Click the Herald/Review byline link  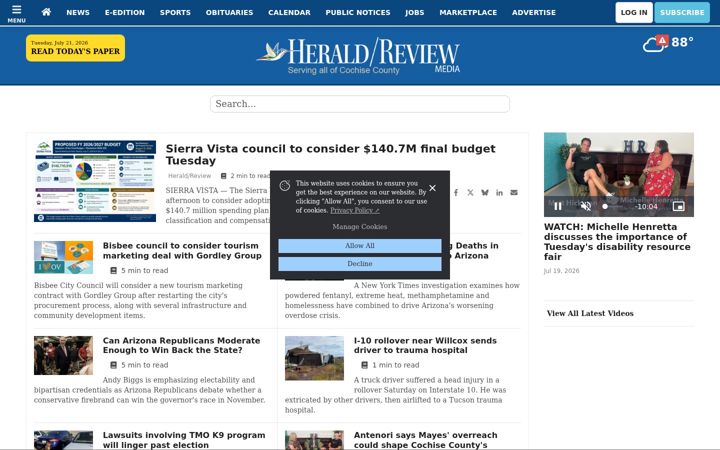[x=189, y=176]
